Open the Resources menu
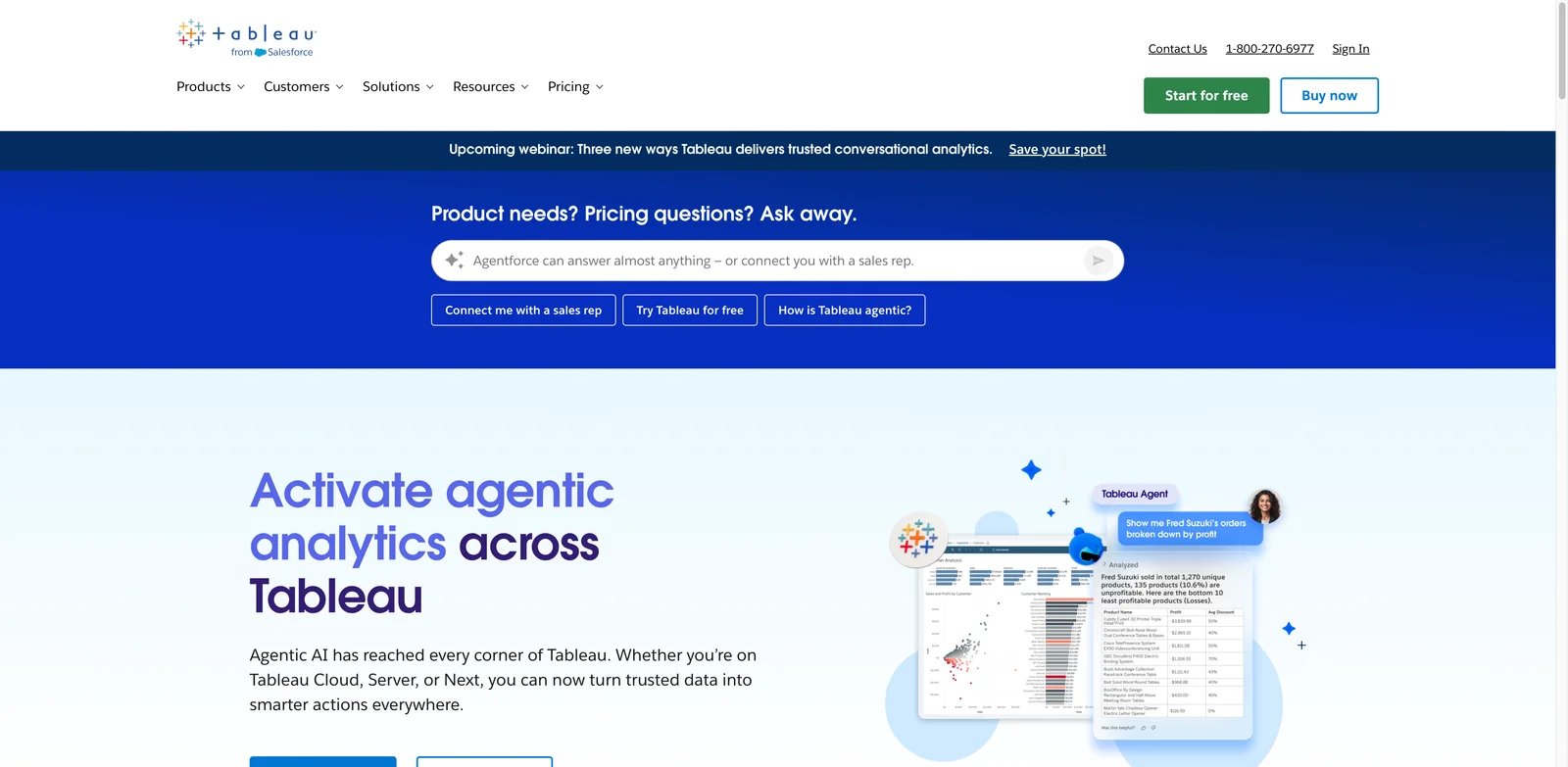1568x767 pixels. click(491, 87)
